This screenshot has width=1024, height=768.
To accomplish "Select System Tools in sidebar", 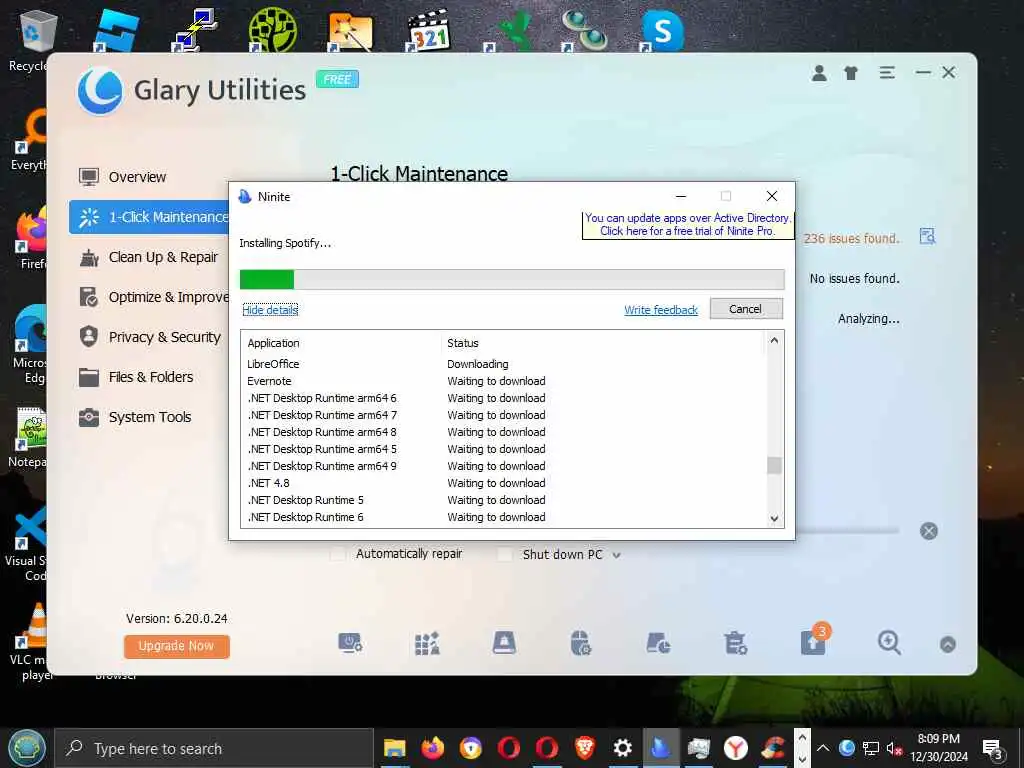I will pos(135,417).
